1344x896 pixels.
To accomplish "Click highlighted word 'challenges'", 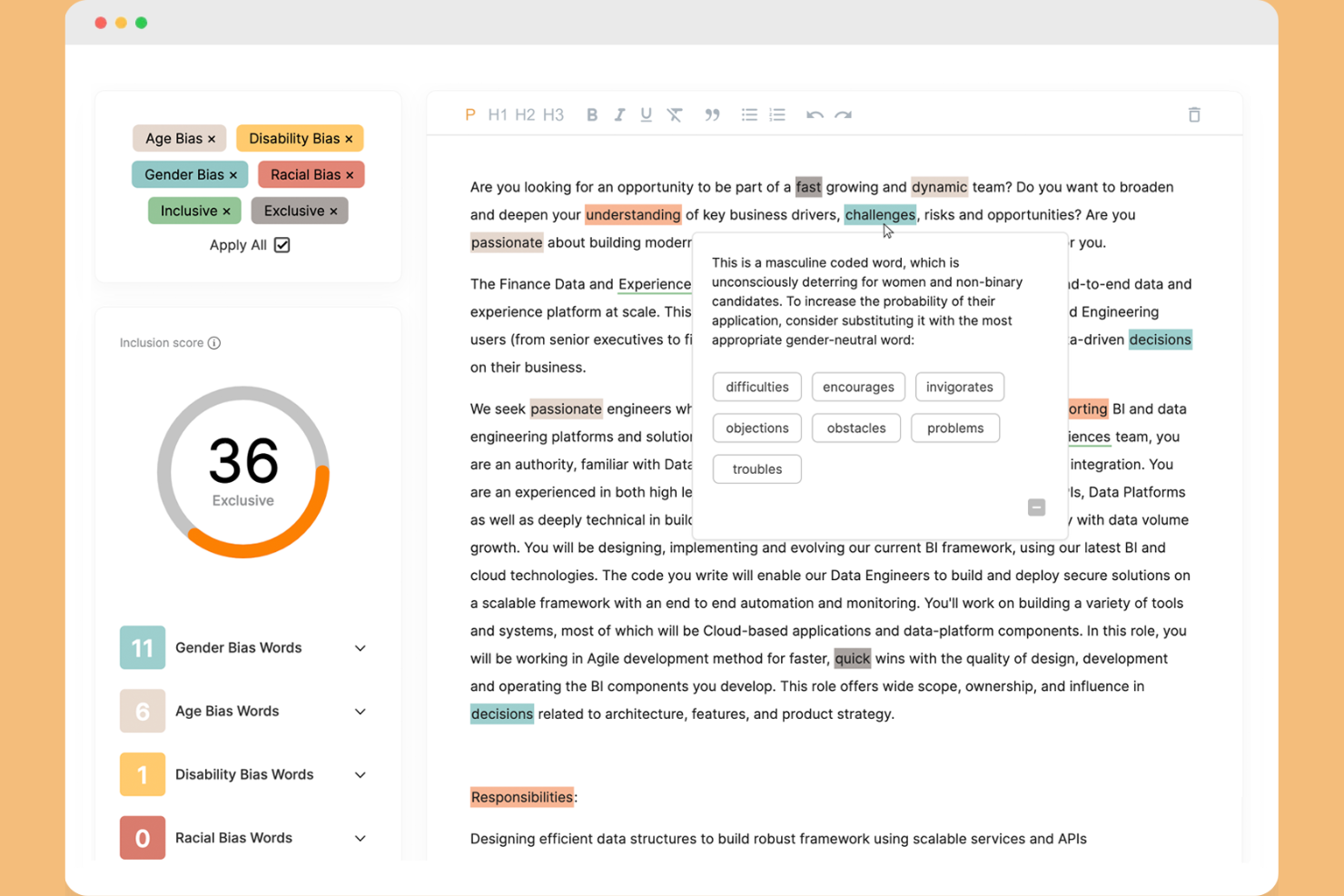I will tap(880, 214).
